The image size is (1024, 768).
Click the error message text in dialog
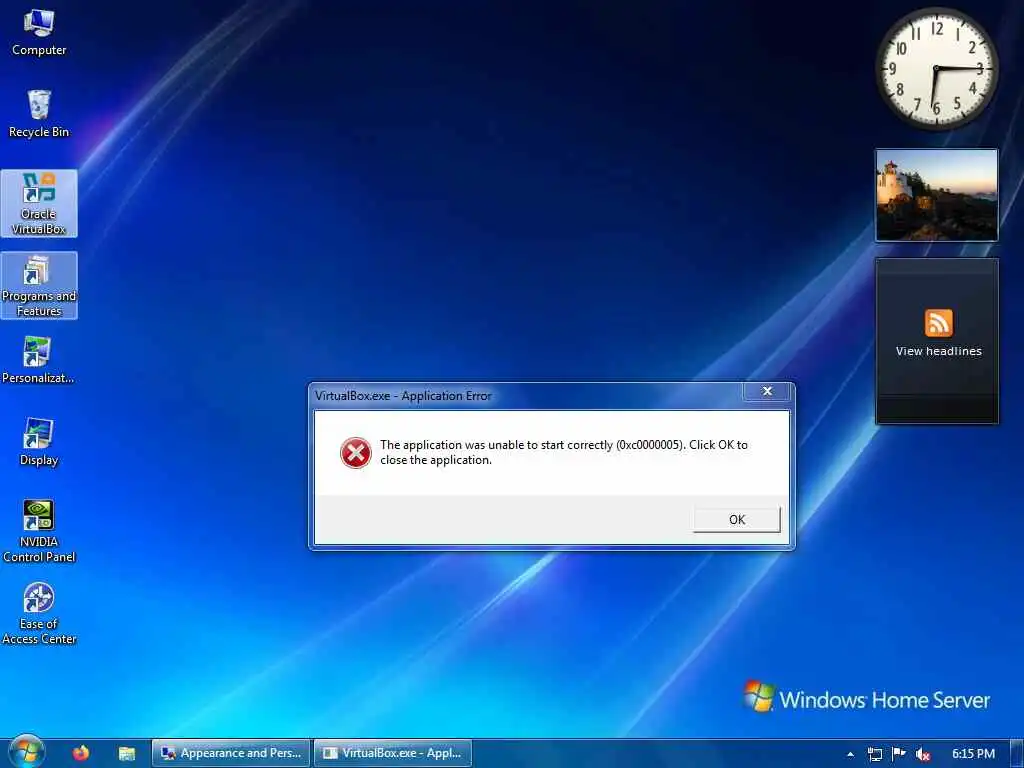(x=564, y=452)
